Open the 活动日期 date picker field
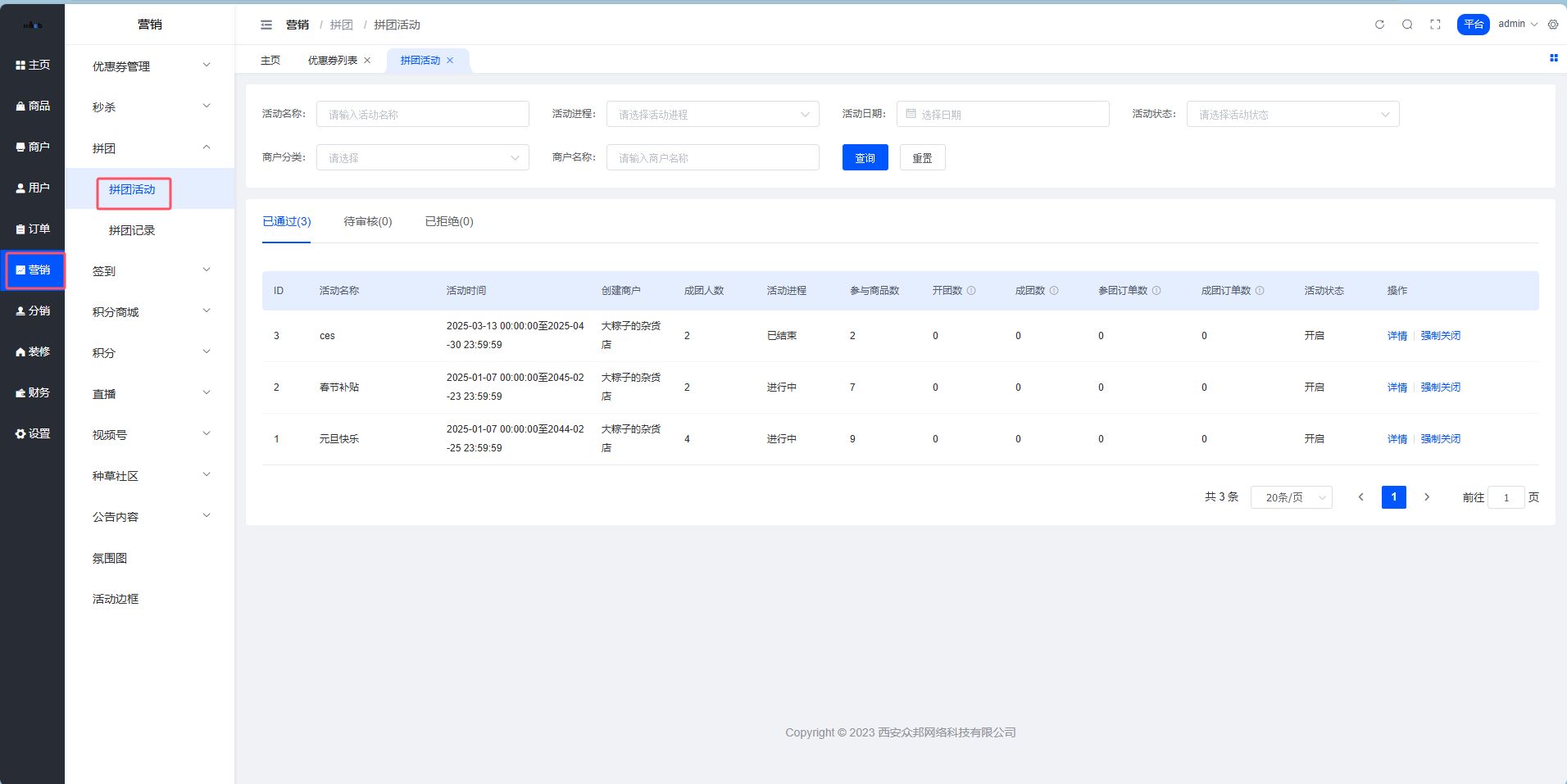This screenshot has width=1567, height=784. pyautogui.click(x=1002, y=115)
